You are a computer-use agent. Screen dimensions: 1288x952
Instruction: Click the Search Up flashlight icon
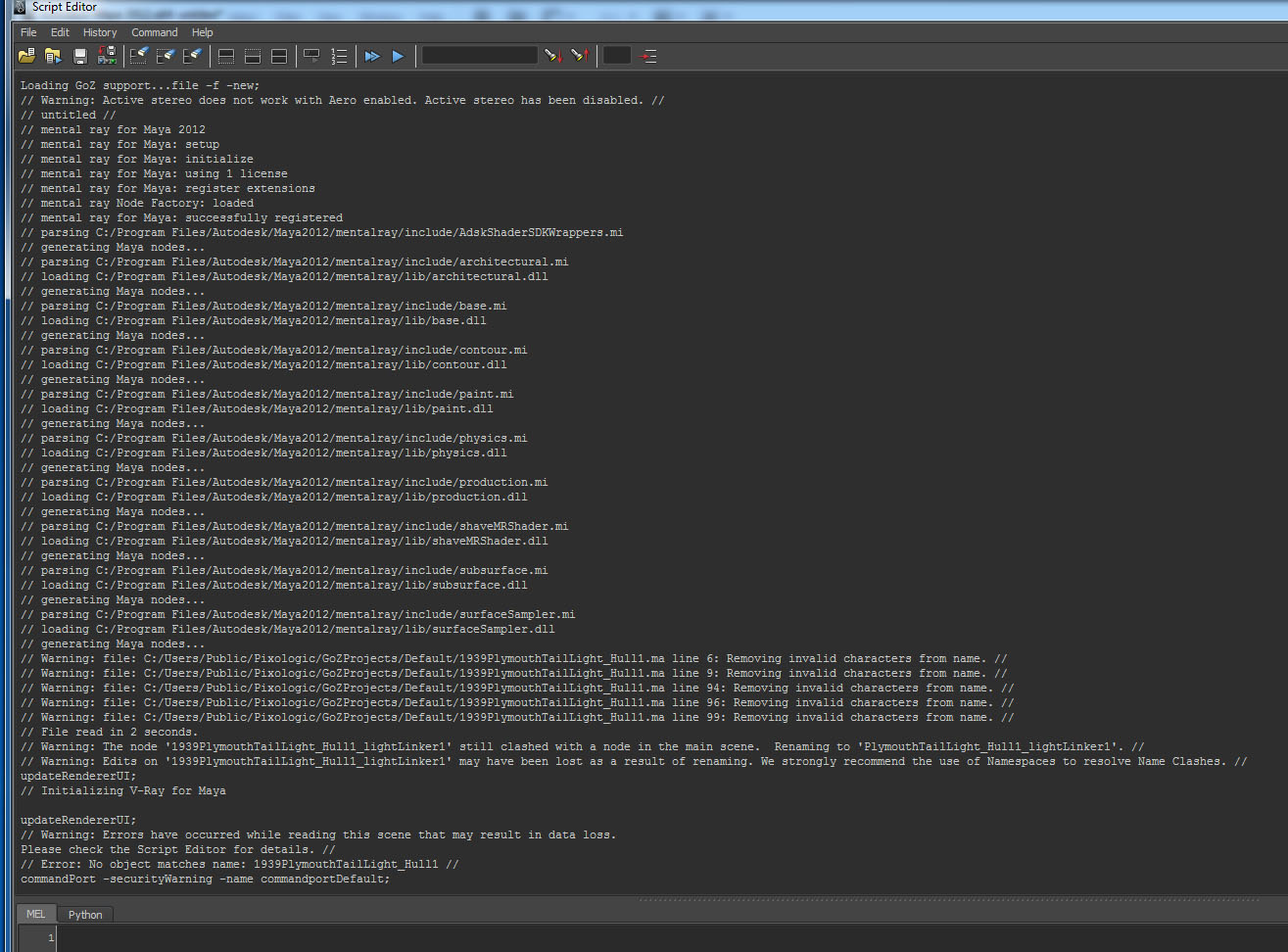pyautogui.click(x=580, y=56)
